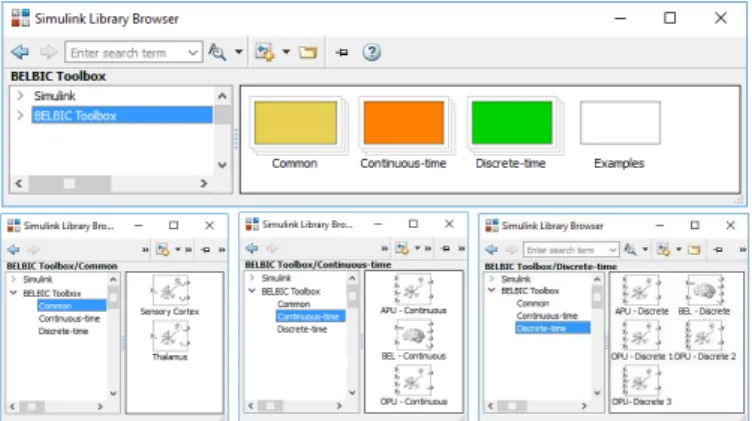This screenshot has width=752, height=421.
Task: Open the orange Continuous-time library
Action: click(x=403, y=123)
